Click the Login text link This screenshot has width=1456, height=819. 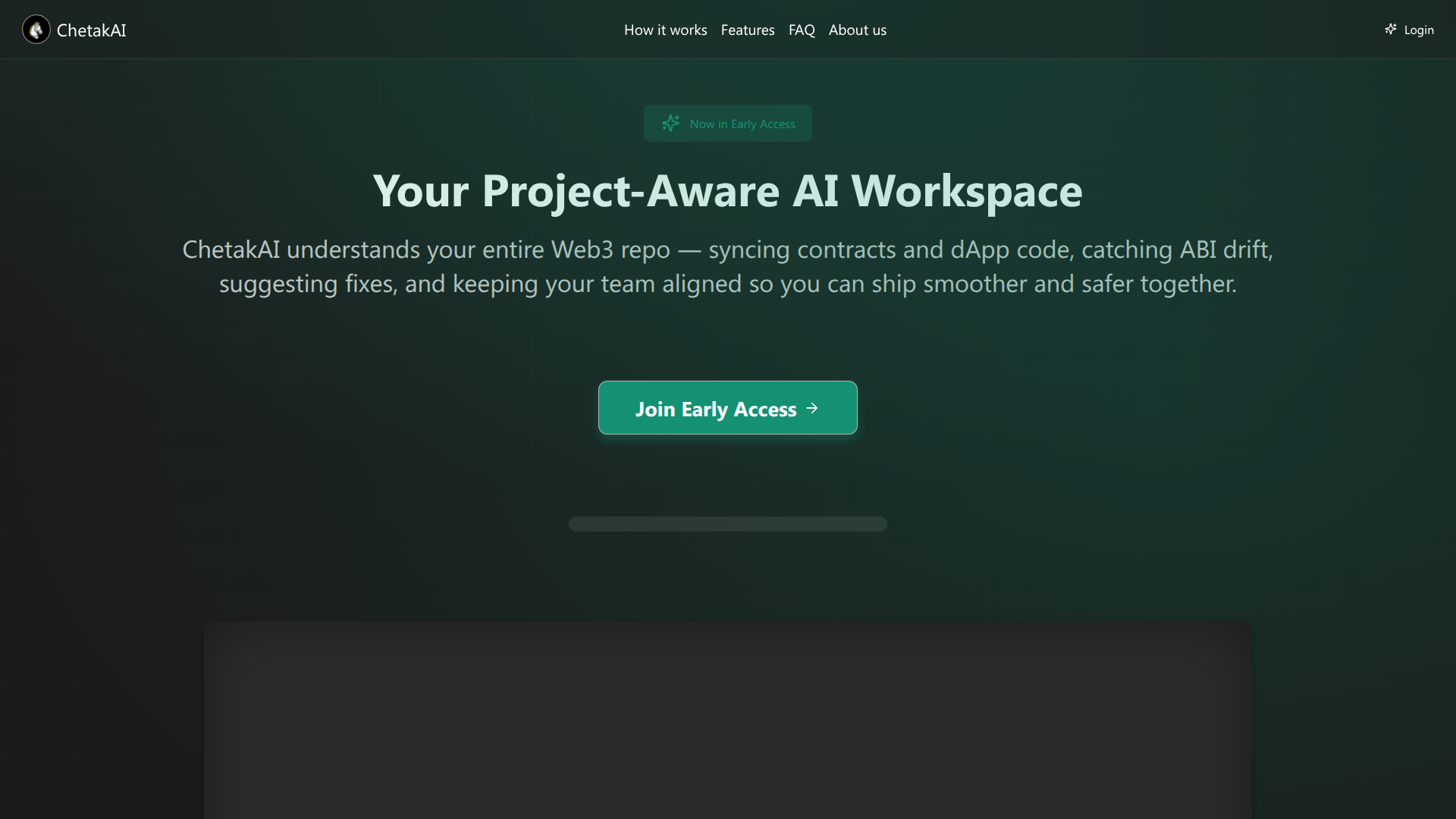pos(1418,30)
